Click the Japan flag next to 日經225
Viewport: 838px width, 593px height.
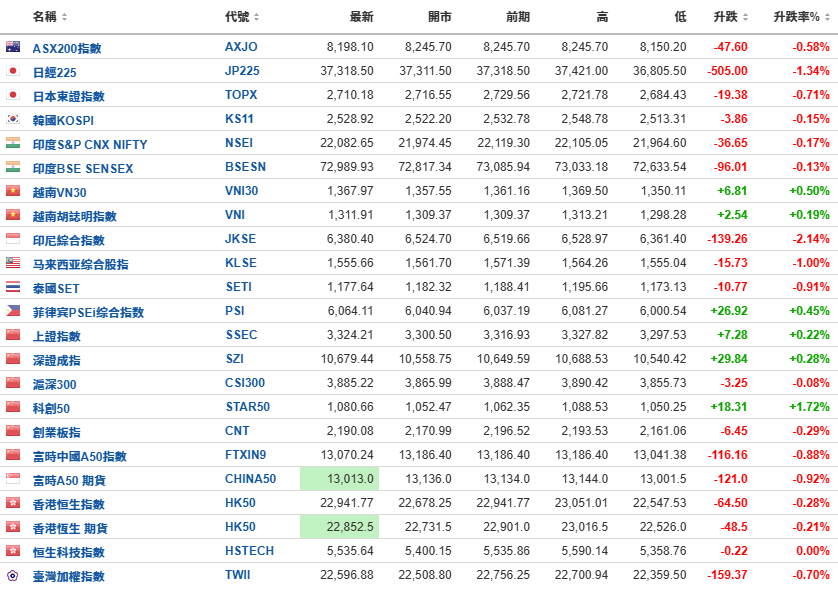[13, 71]
